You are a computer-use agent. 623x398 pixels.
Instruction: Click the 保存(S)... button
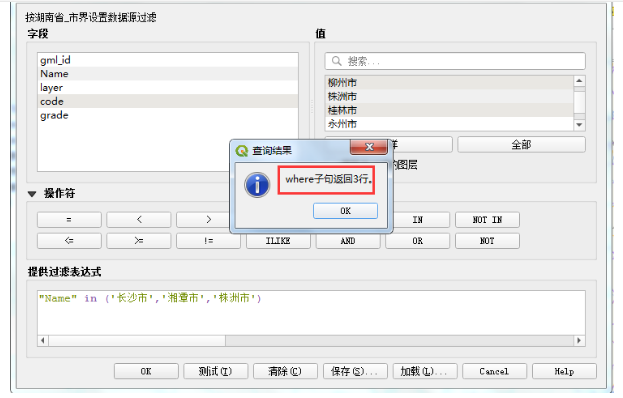355,371
